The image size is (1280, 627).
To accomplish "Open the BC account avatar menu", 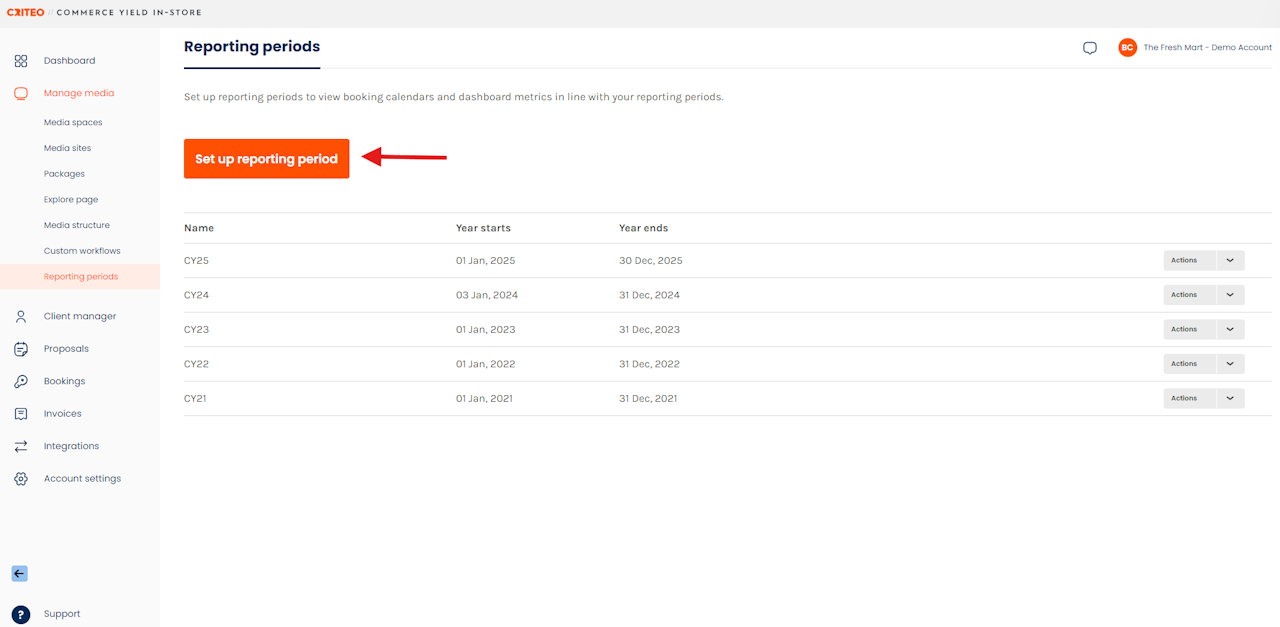I will (x=1128, y=47).
